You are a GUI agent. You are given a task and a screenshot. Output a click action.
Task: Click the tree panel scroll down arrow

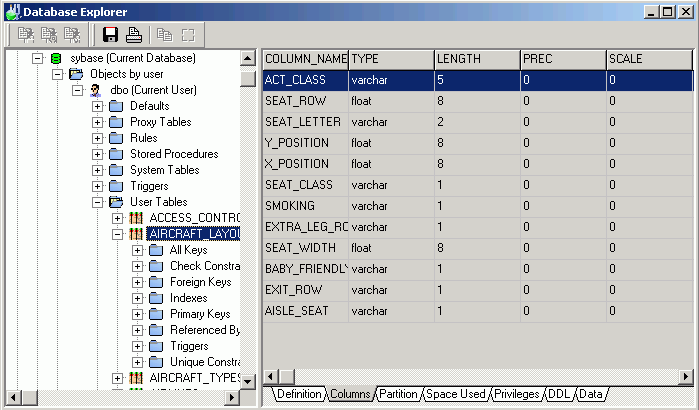click(x=247, y=381)
